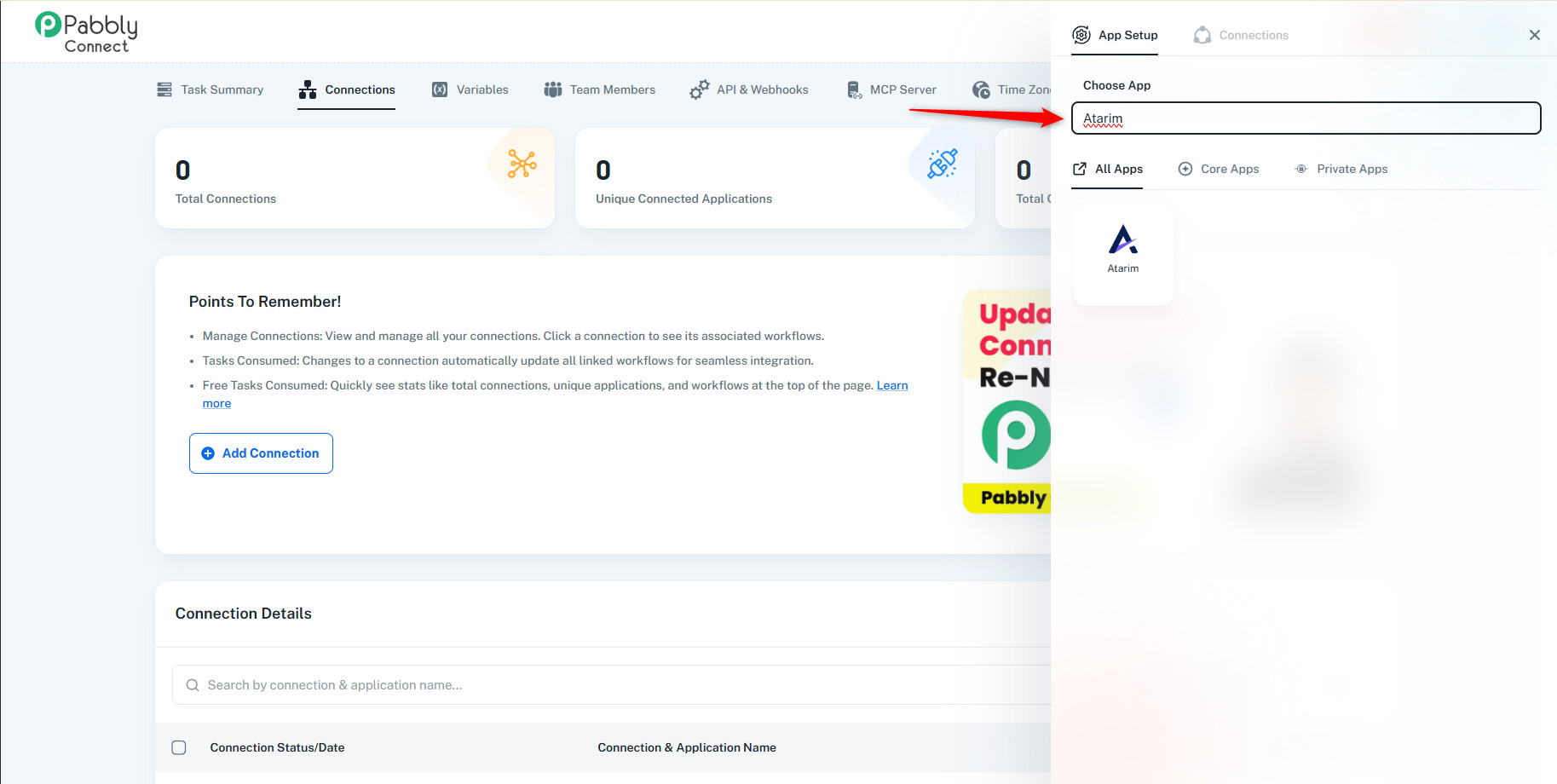Click the Pabbly Connect logo
The height and width of the screenshot is (784, 1557).
[86, 32]
